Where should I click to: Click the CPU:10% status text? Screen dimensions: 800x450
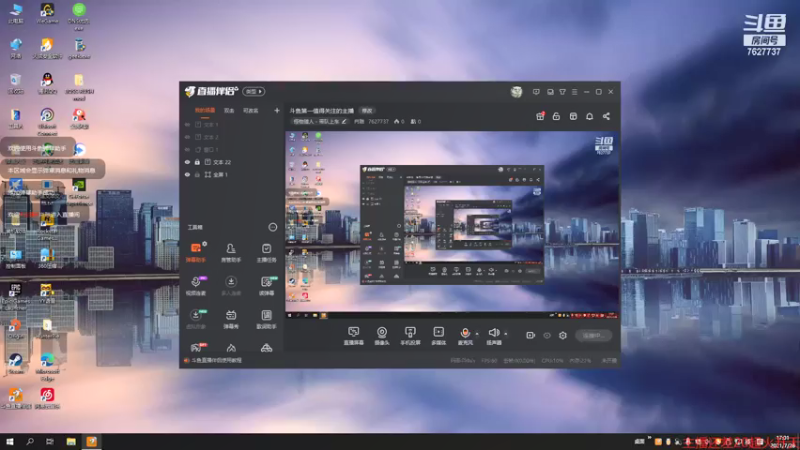[553, 361]
